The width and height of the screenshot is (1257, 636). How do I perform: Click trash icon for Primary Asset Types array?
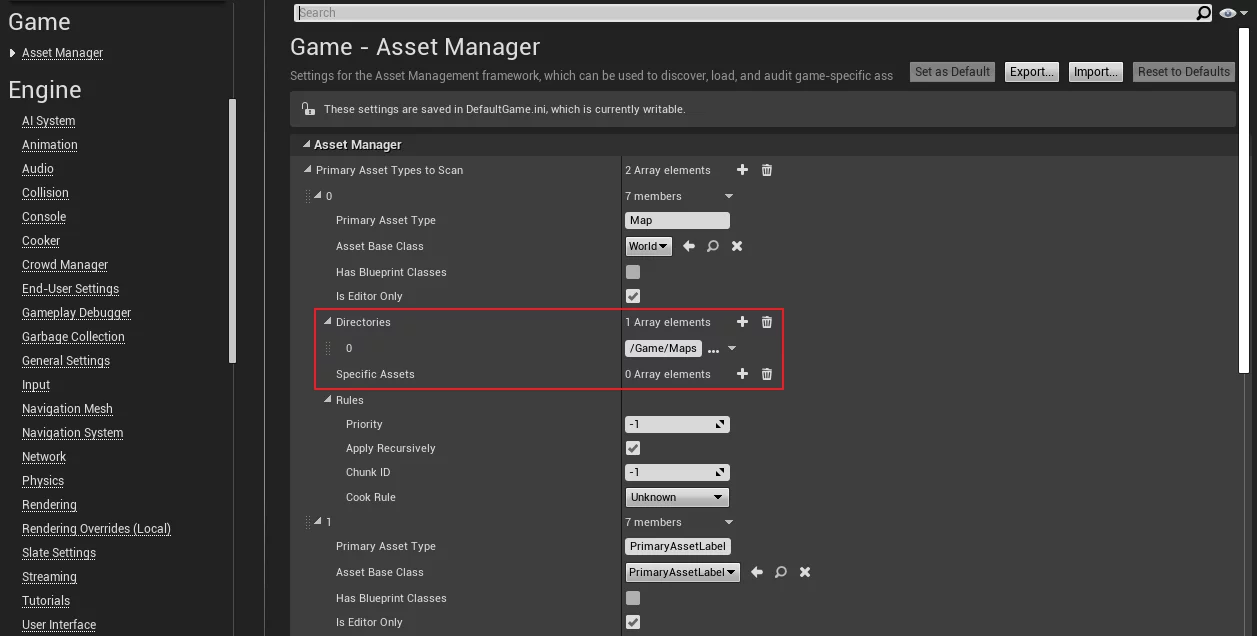tap(767, 170)
